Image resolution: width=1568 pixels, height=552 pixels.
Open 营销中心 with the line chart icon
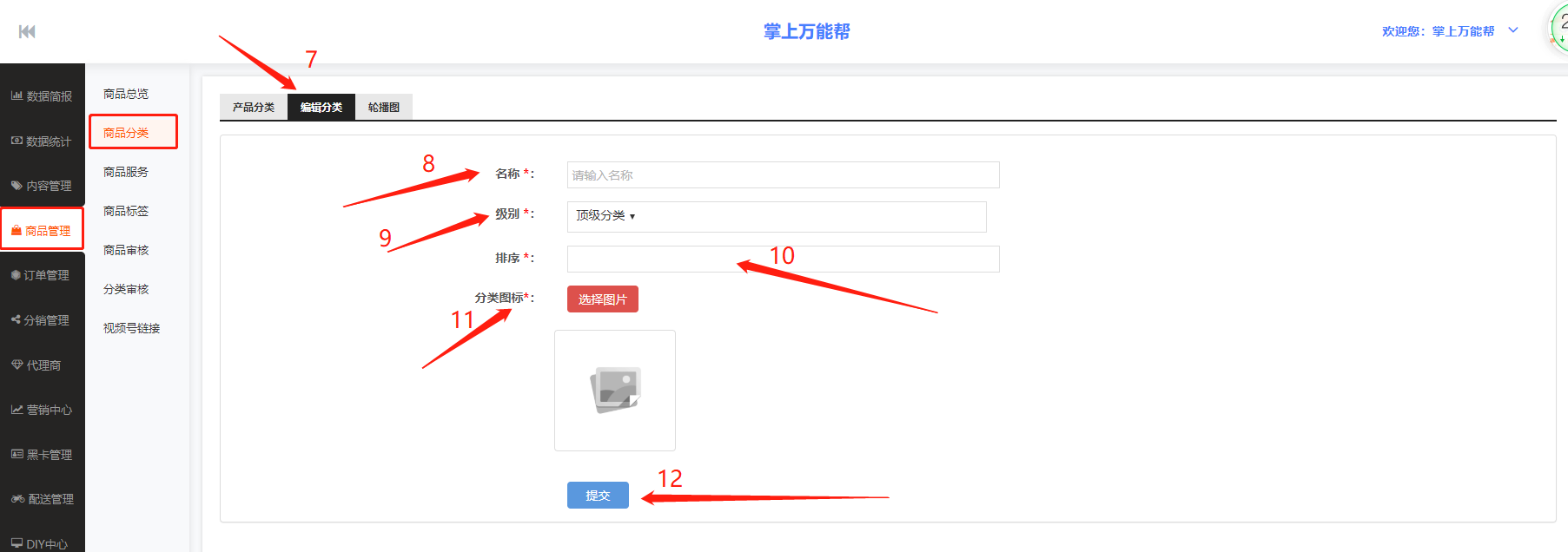(x=42, y=410)
